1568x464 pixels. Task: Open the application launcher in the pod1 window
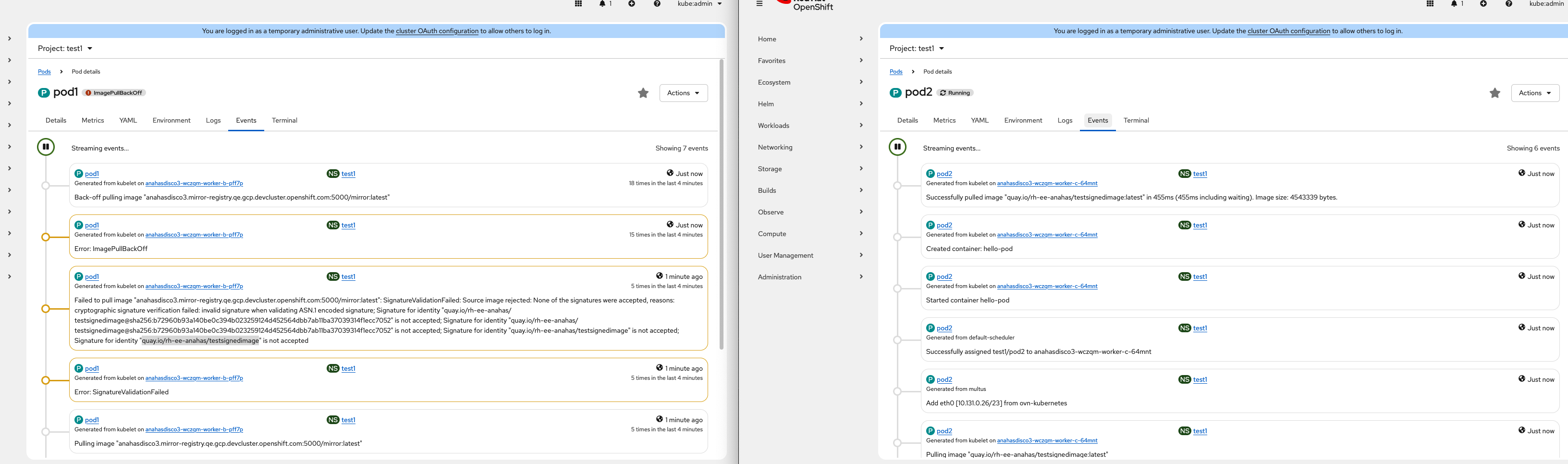point(578,4)
